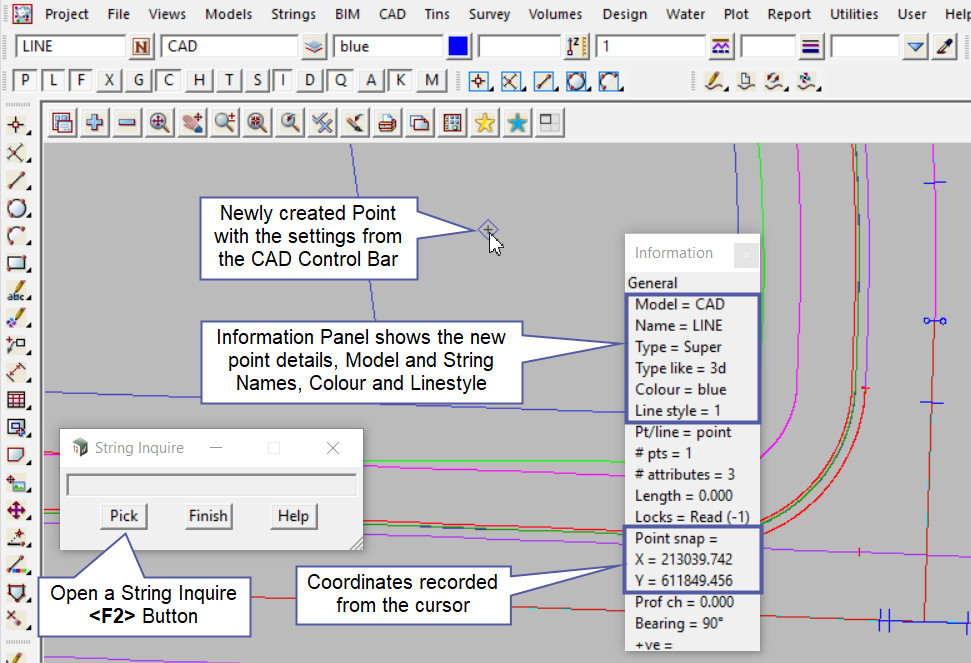
Task: Open model list beside CAD field
Action: [x=314, y=46]
